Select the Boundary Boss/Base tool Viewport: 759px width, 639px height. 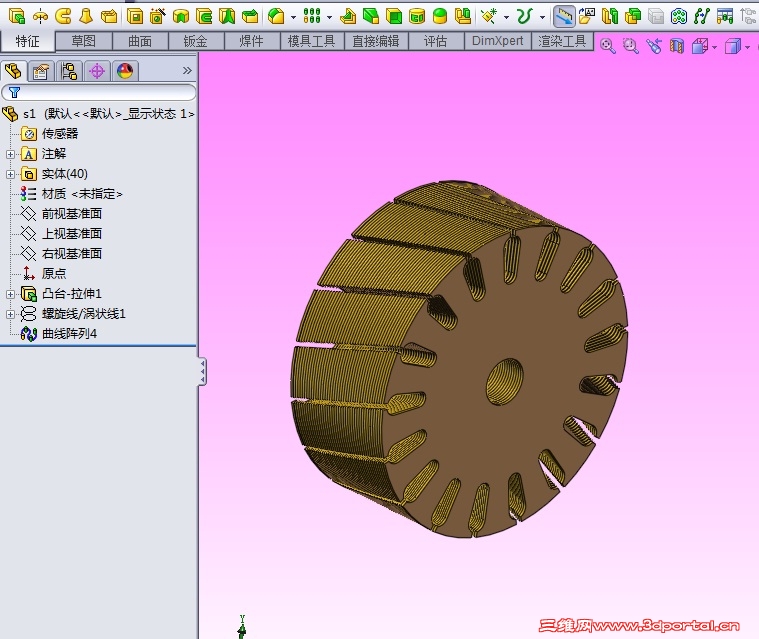click(x=109, y=16)
